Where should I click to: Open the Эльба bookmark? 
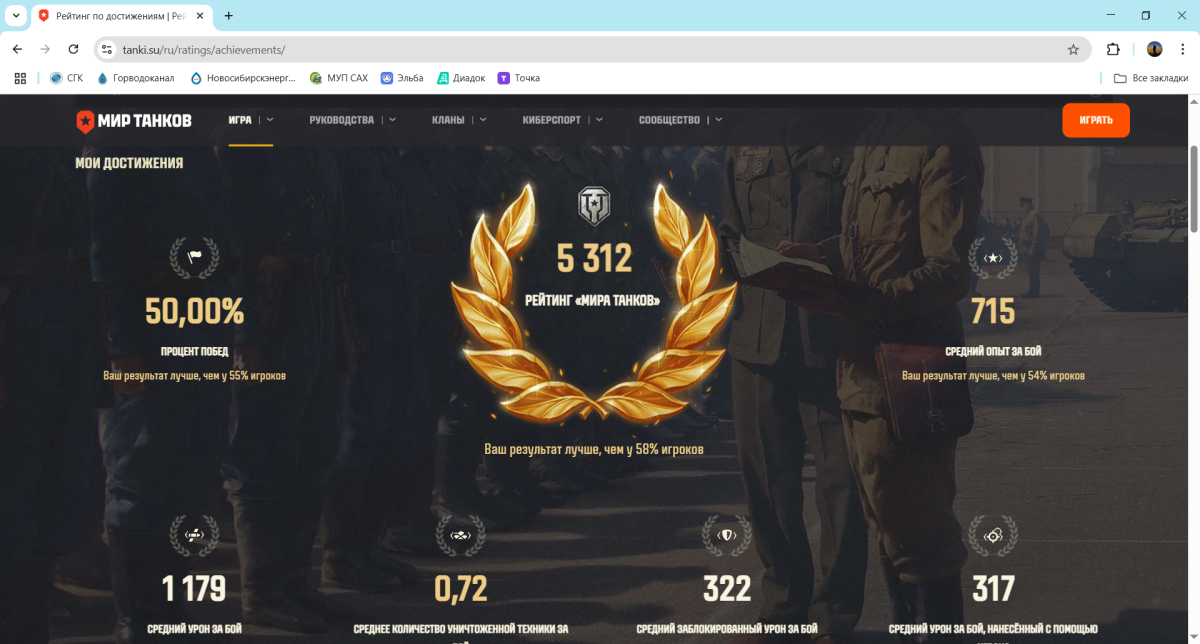coord(402,78)
